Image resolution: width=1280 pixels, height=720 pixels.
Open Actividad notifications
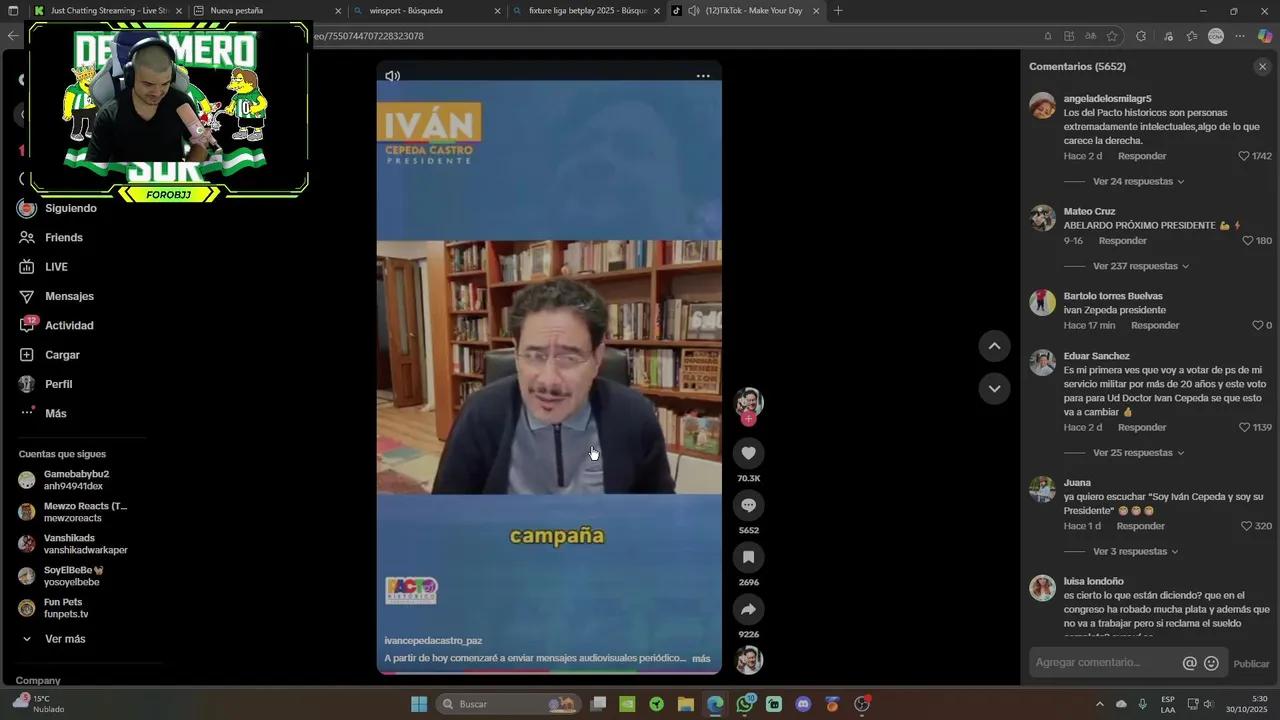click(69, 326)
